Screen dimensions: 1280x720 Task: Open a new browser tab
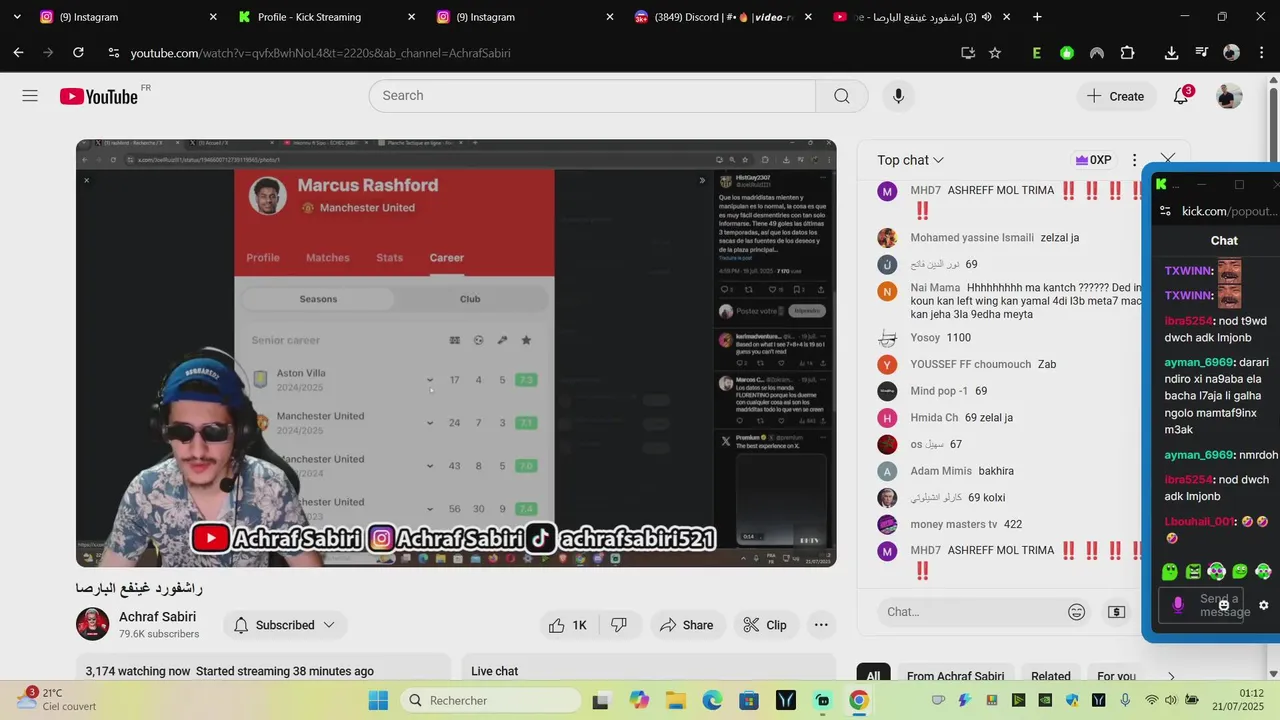(1037, 17)
